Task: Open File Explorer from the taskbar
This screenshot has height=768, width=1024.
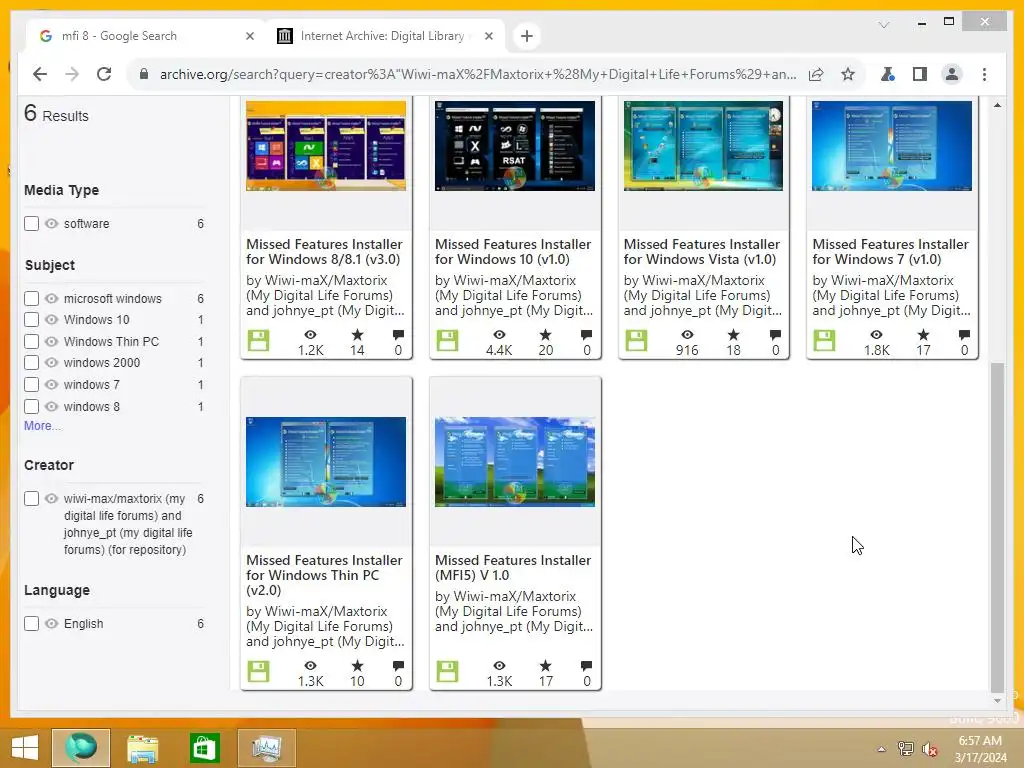Action: (142, 748)
